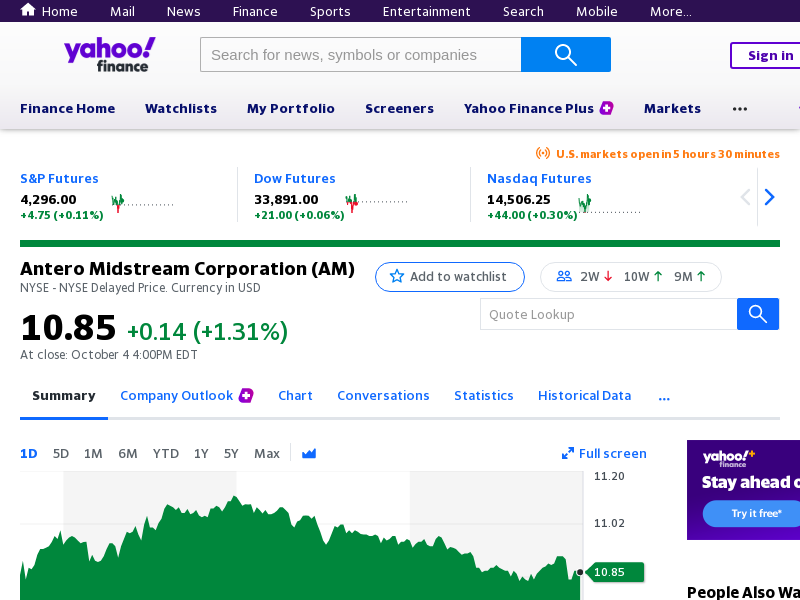Click the 11.02 axis label on chart
The image size is (800, 600).
point(609,523)
